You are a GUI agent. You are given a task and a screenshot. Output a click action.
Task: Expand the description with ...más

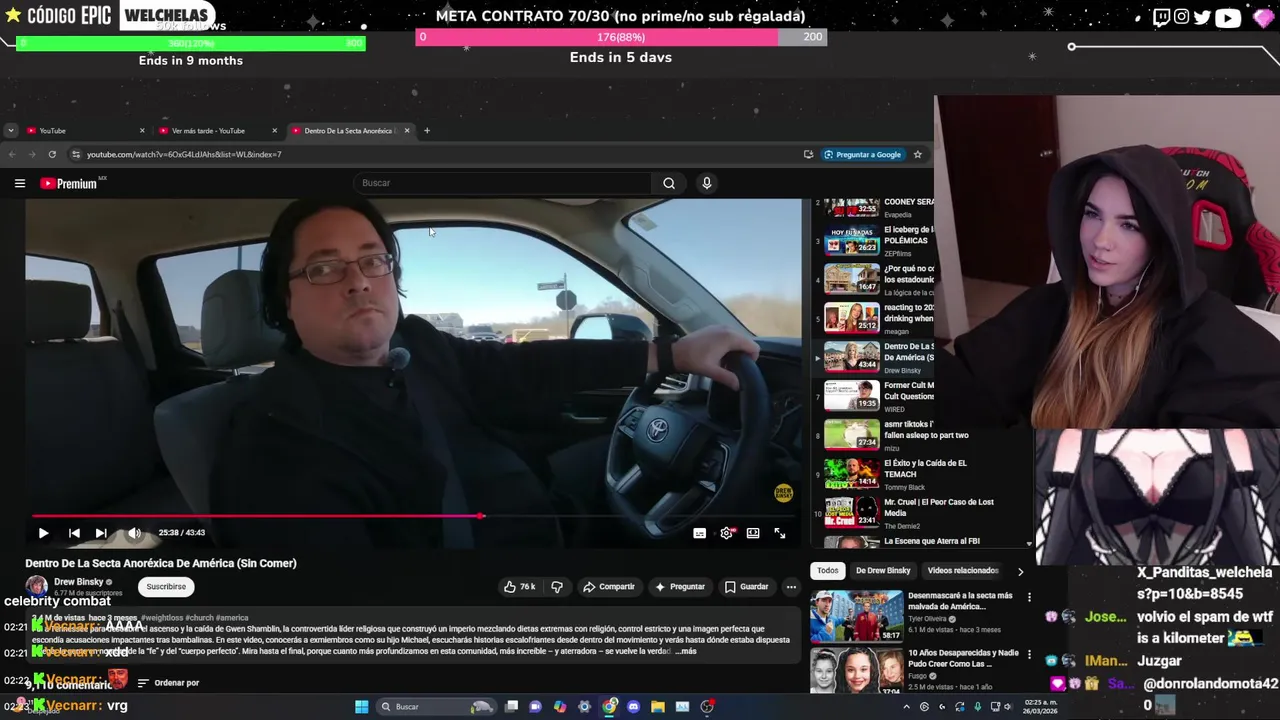[x=686, y=651]
